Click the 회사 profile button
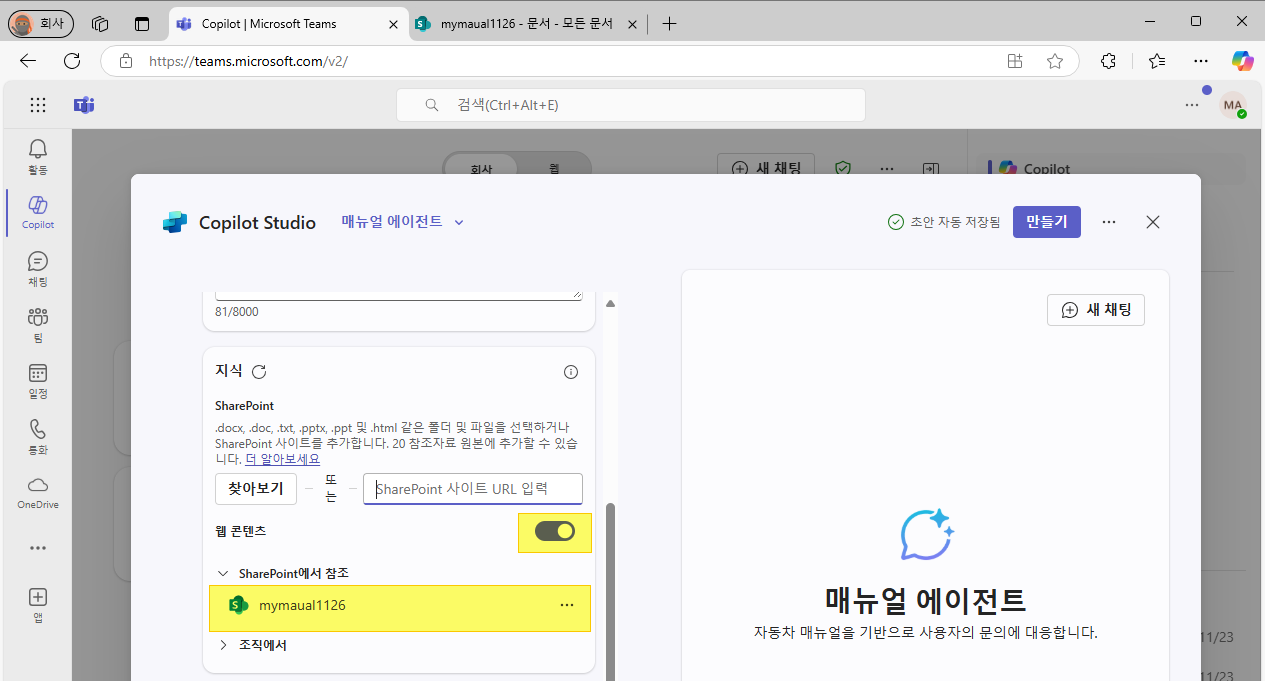The image size is (1265, 681). click(x=41, y=22)
